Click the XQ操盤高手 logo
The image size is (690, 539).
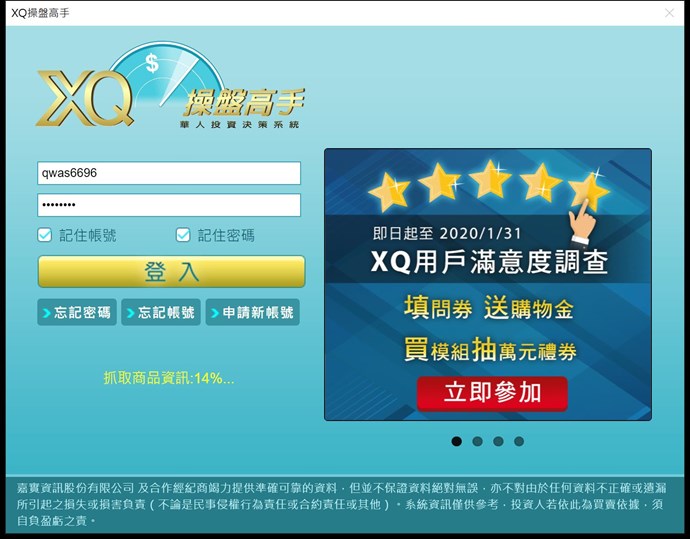(170, 86)
